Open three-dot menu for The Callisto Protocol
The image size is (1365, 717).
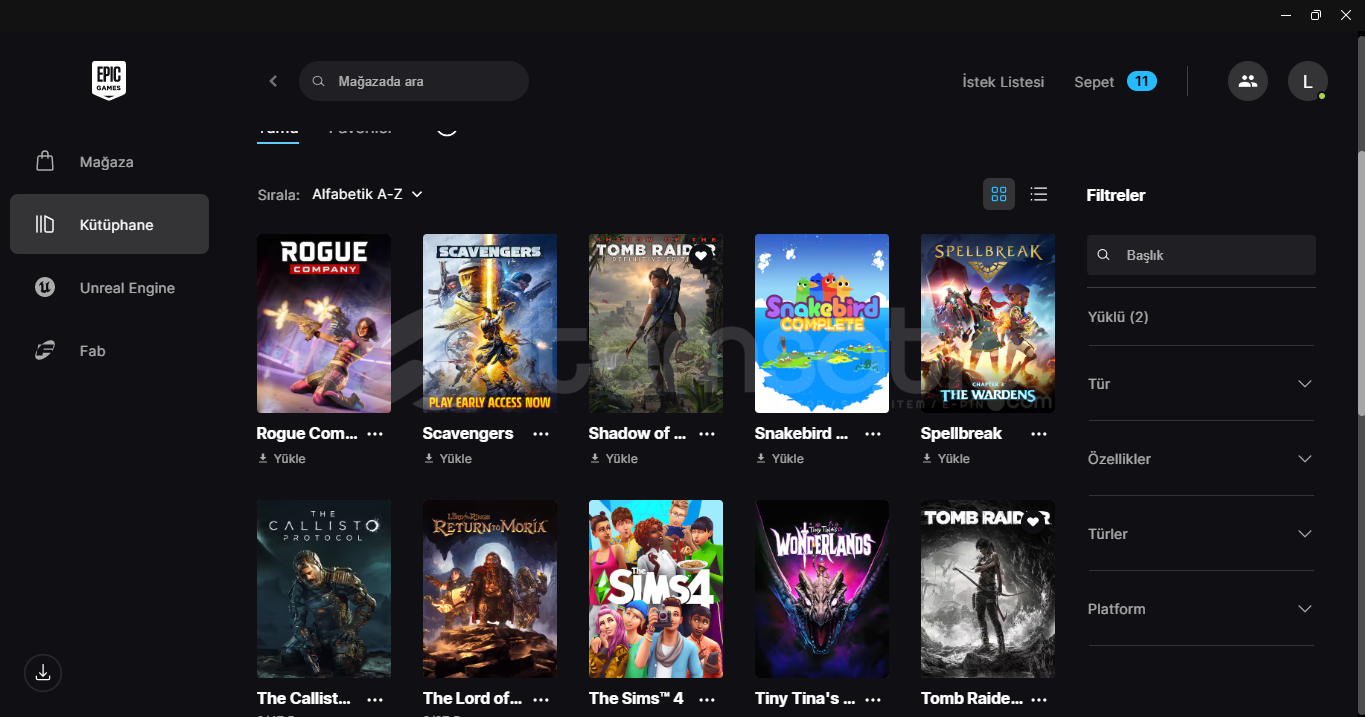(375, 699)
